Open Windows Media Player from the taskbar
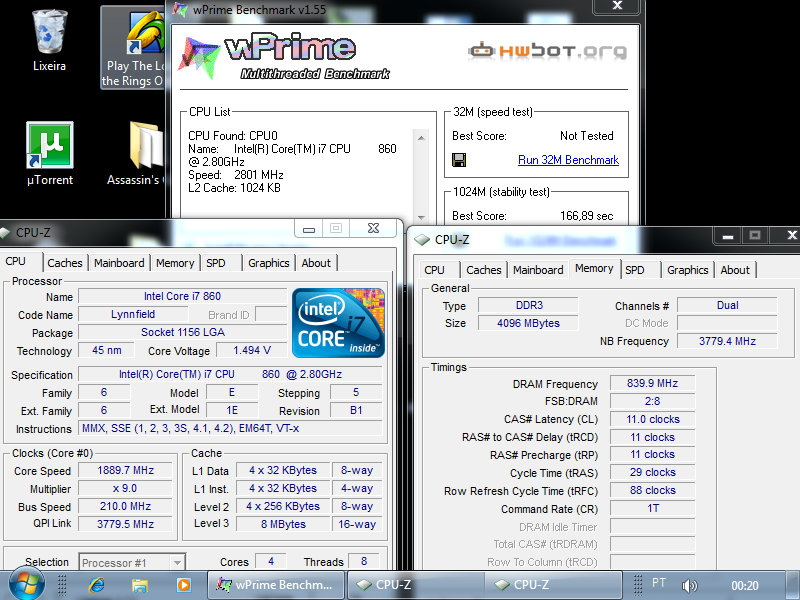The image size is (800, 600). pyautogui.click(x=183, y=585)
